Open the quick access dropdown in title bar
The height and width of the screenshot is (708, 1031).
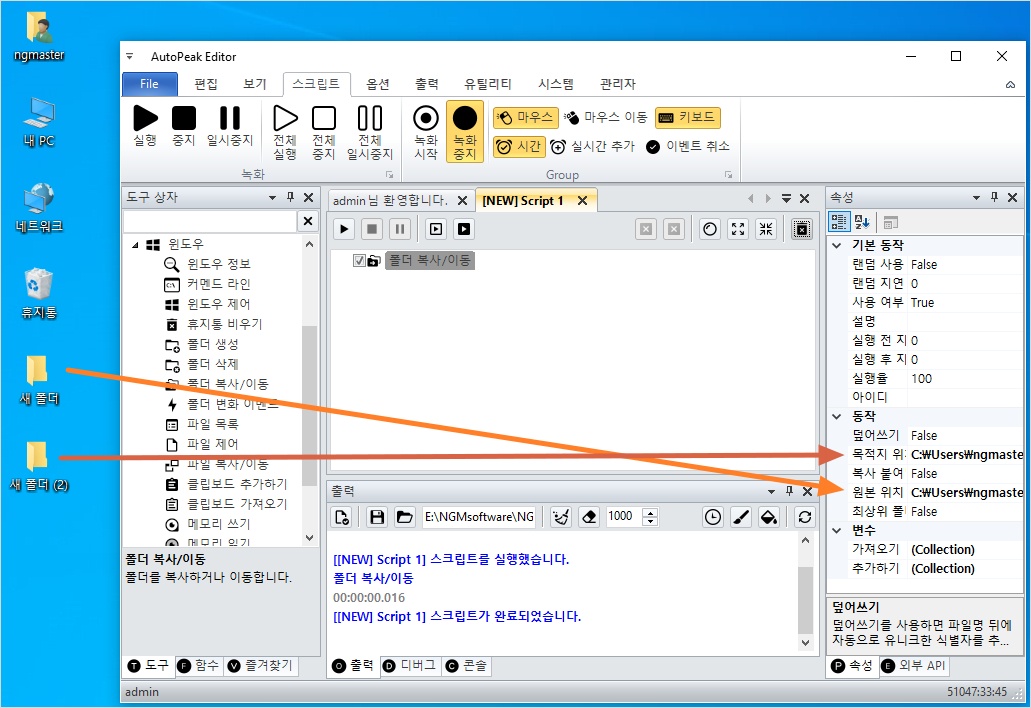click(130, 57)
